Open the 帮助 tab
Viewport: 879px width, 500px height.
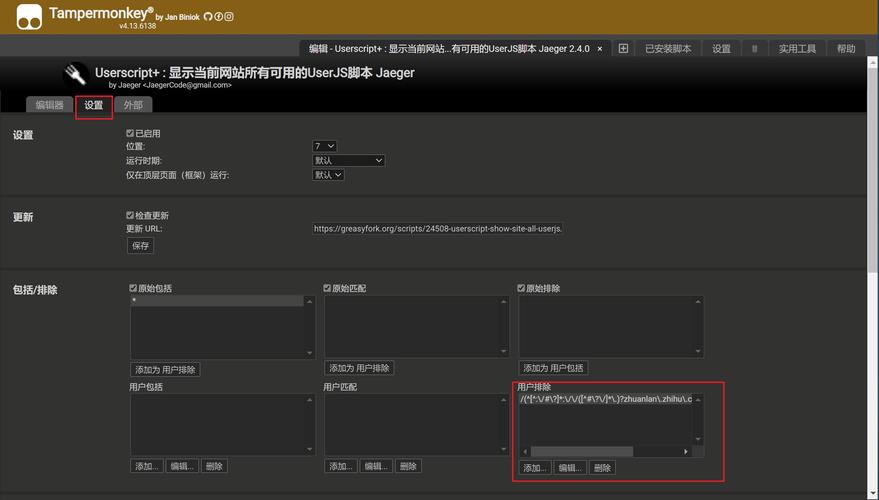point(846,49)
